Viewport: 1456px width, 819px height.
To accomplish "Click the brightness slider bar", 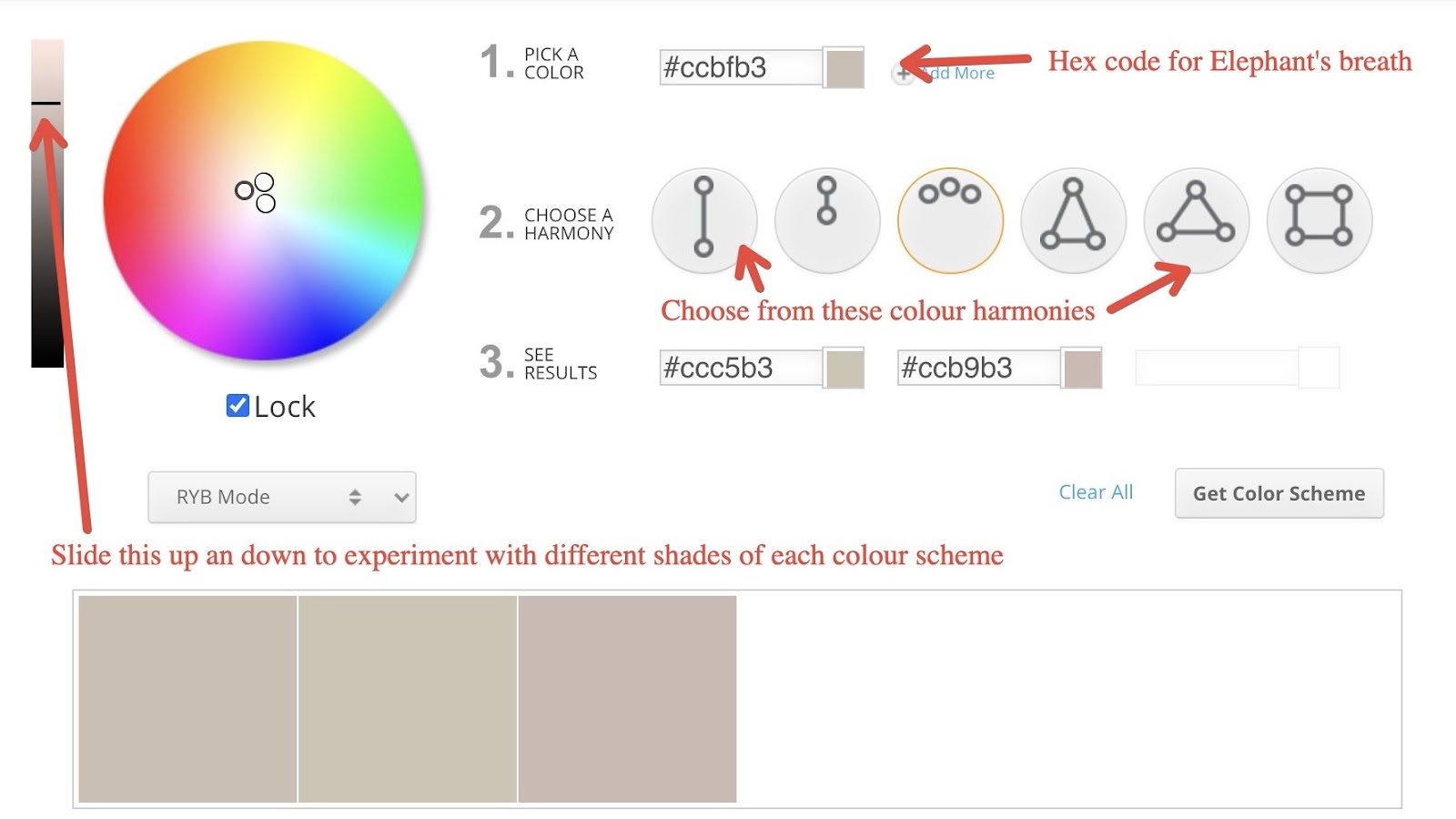I will click(x=47, y=204).
